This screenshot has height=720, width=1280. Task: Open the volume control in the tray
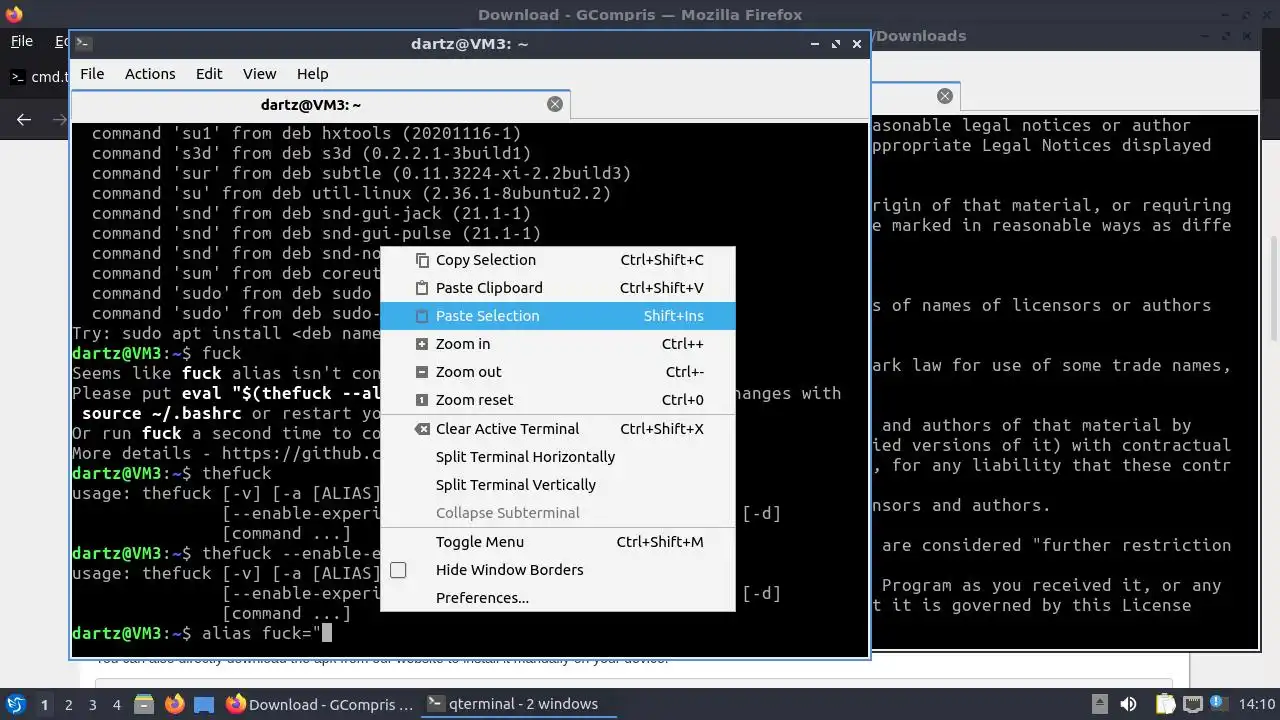click(1129, 704)
